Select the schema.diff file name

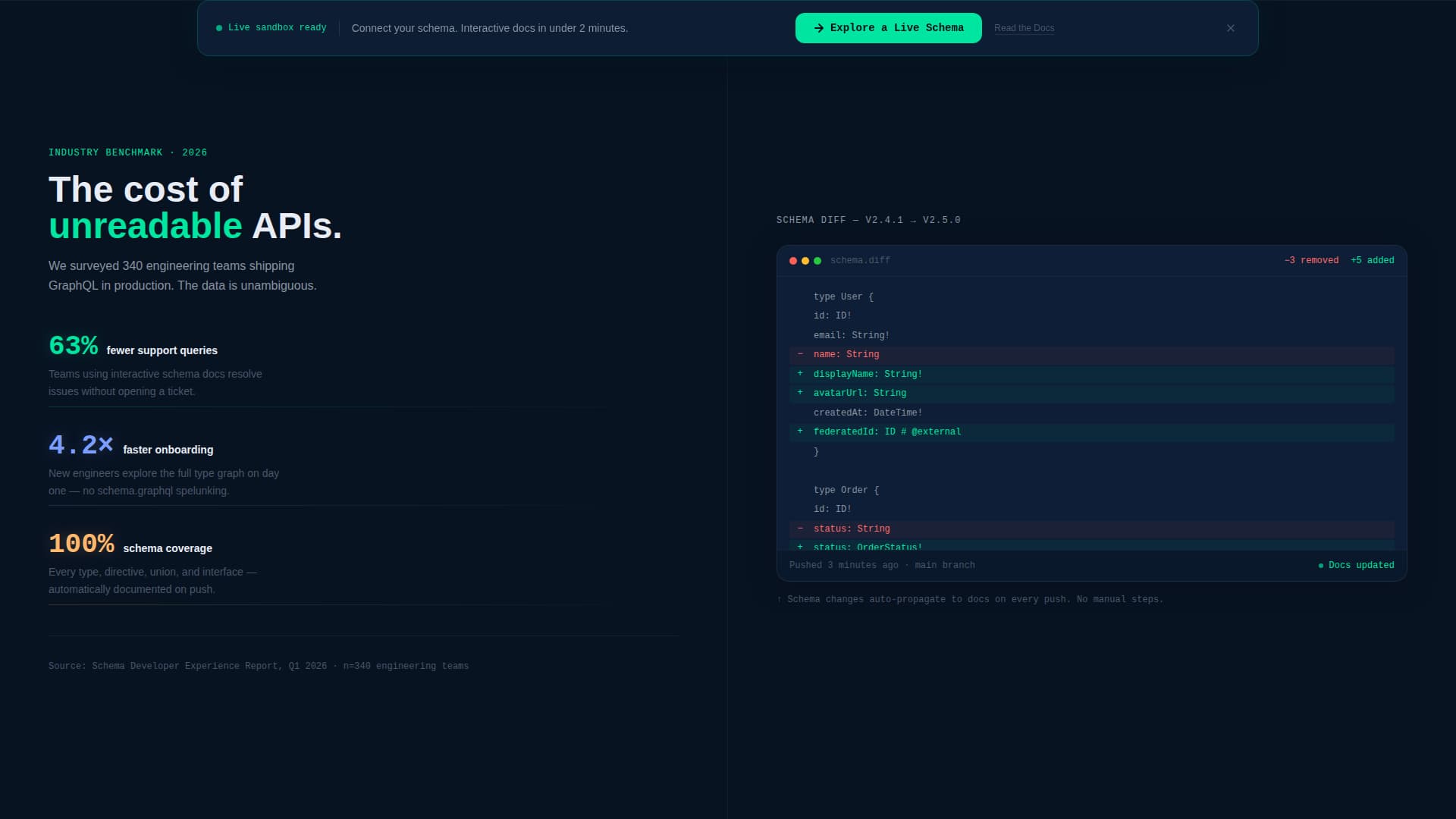pos(860,261)
